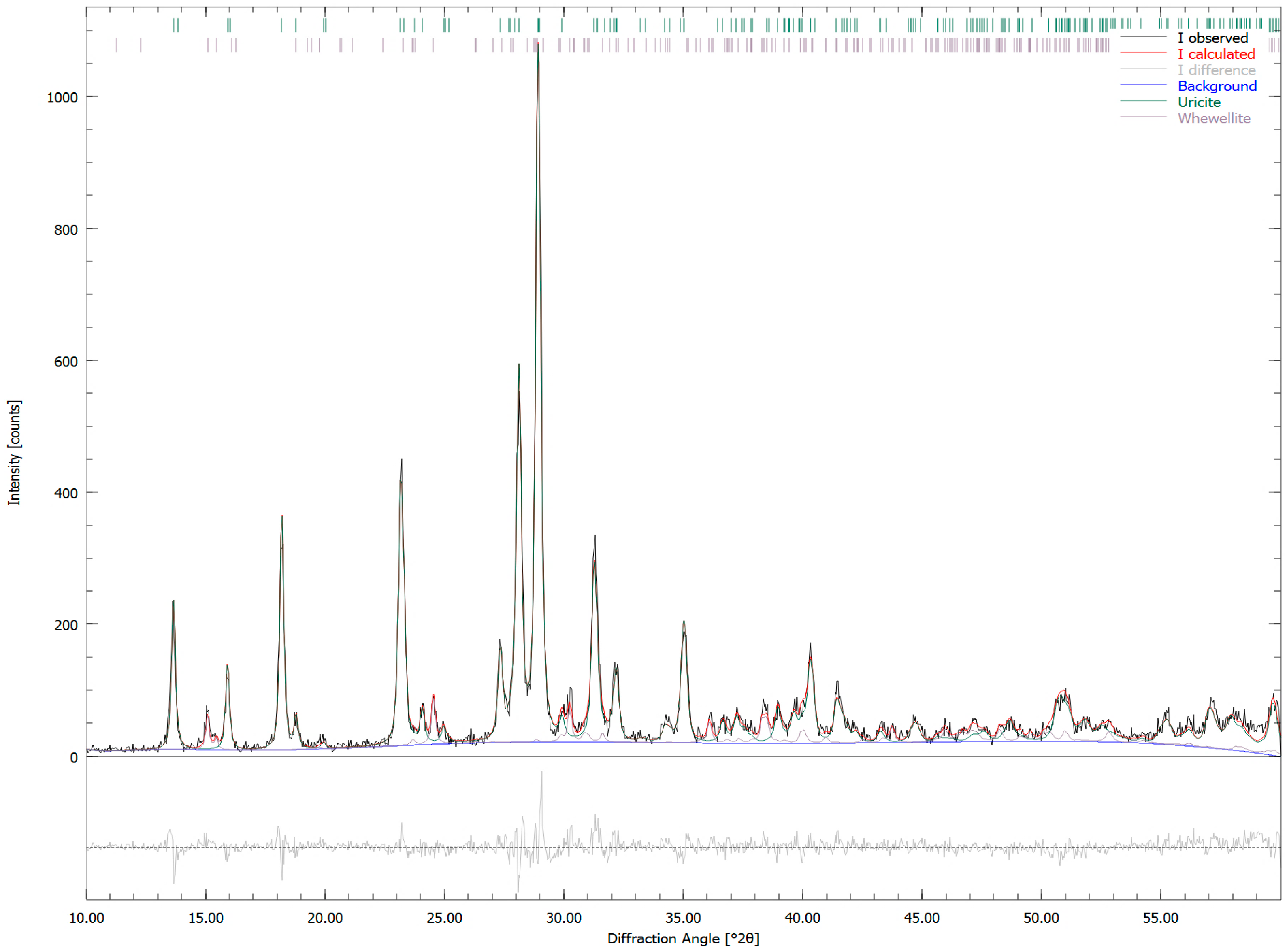Click the 10.00 tick label on x-axis

pyautogui.click(x=86, y=918)
